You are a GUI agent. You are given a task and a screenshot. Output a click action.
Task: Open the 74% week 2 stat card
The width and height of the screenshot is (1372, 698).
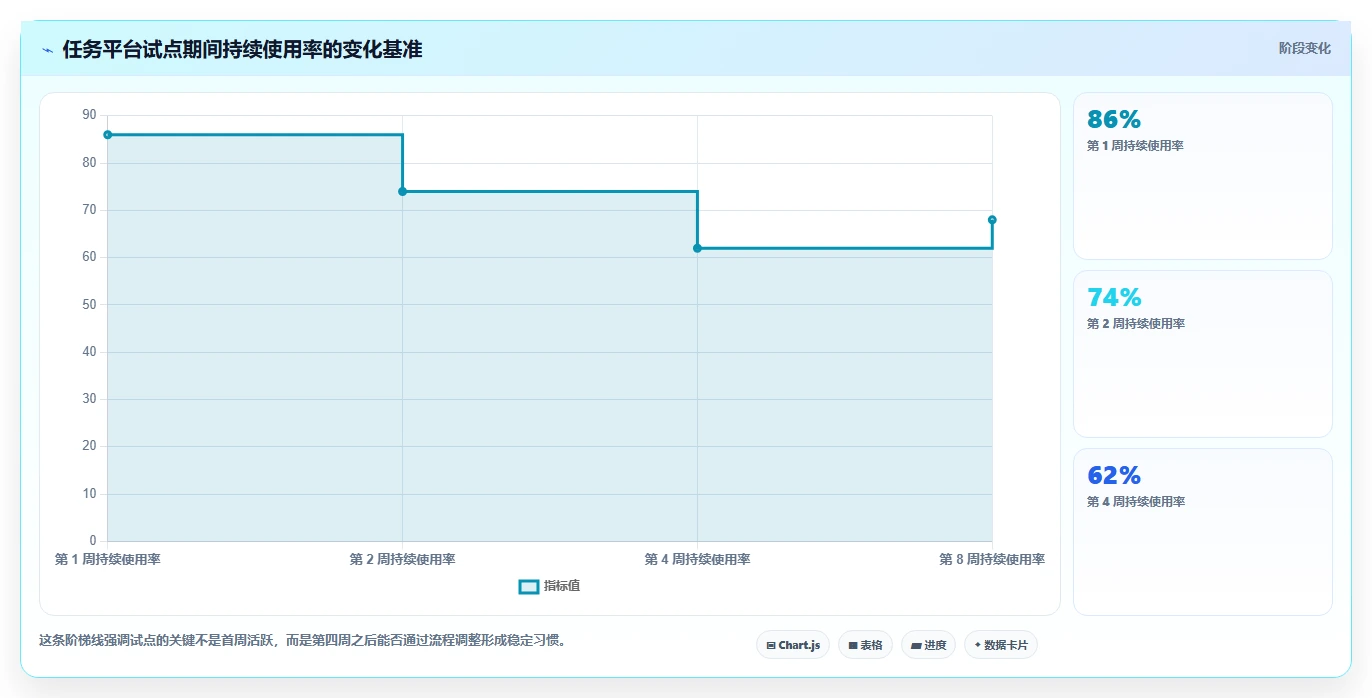tap(1202, 354)
